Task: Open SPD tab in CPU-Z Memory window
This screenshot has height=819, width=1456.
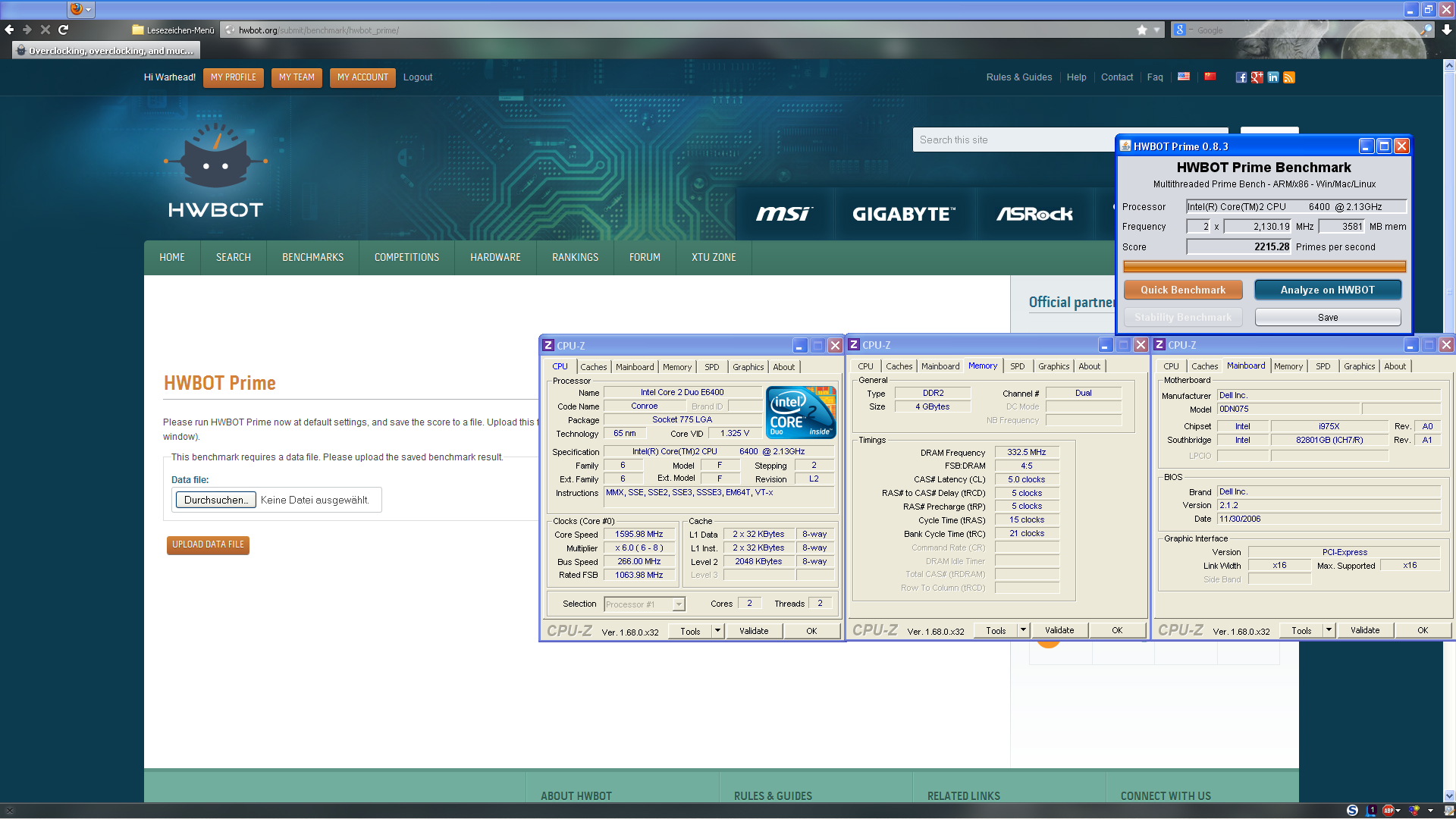Action: coord(1018,366)
